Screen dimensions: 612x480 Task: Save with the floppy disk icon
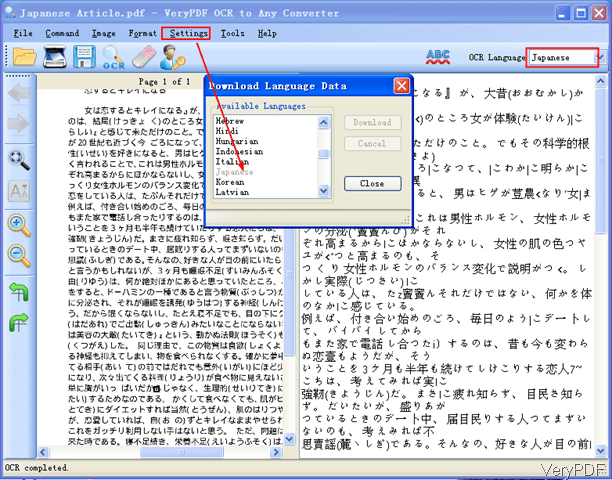click(x=84, y=57)
